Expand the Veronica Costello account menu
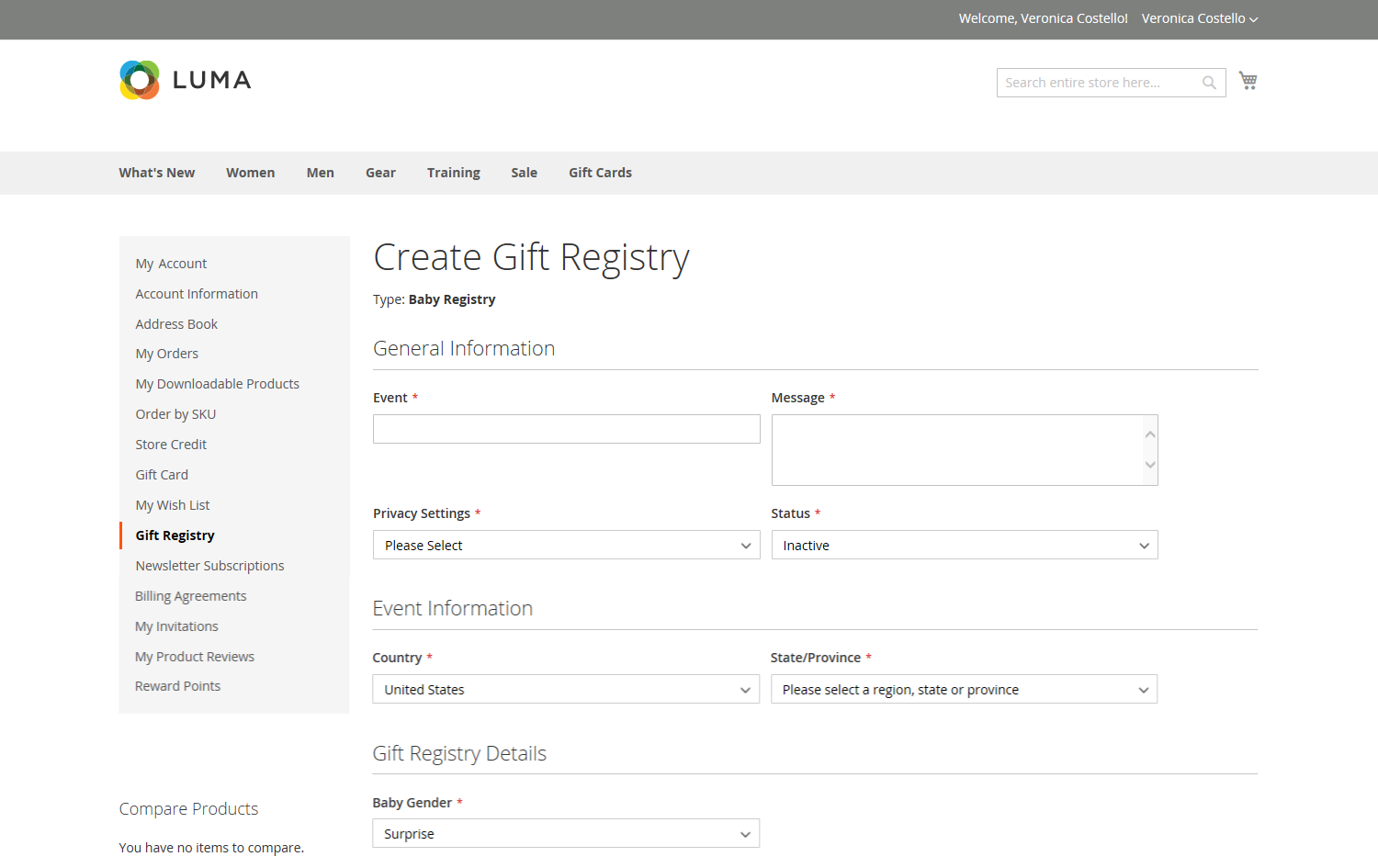The height and width of the screenshot is (868, 1378). tap(1199, 18)
